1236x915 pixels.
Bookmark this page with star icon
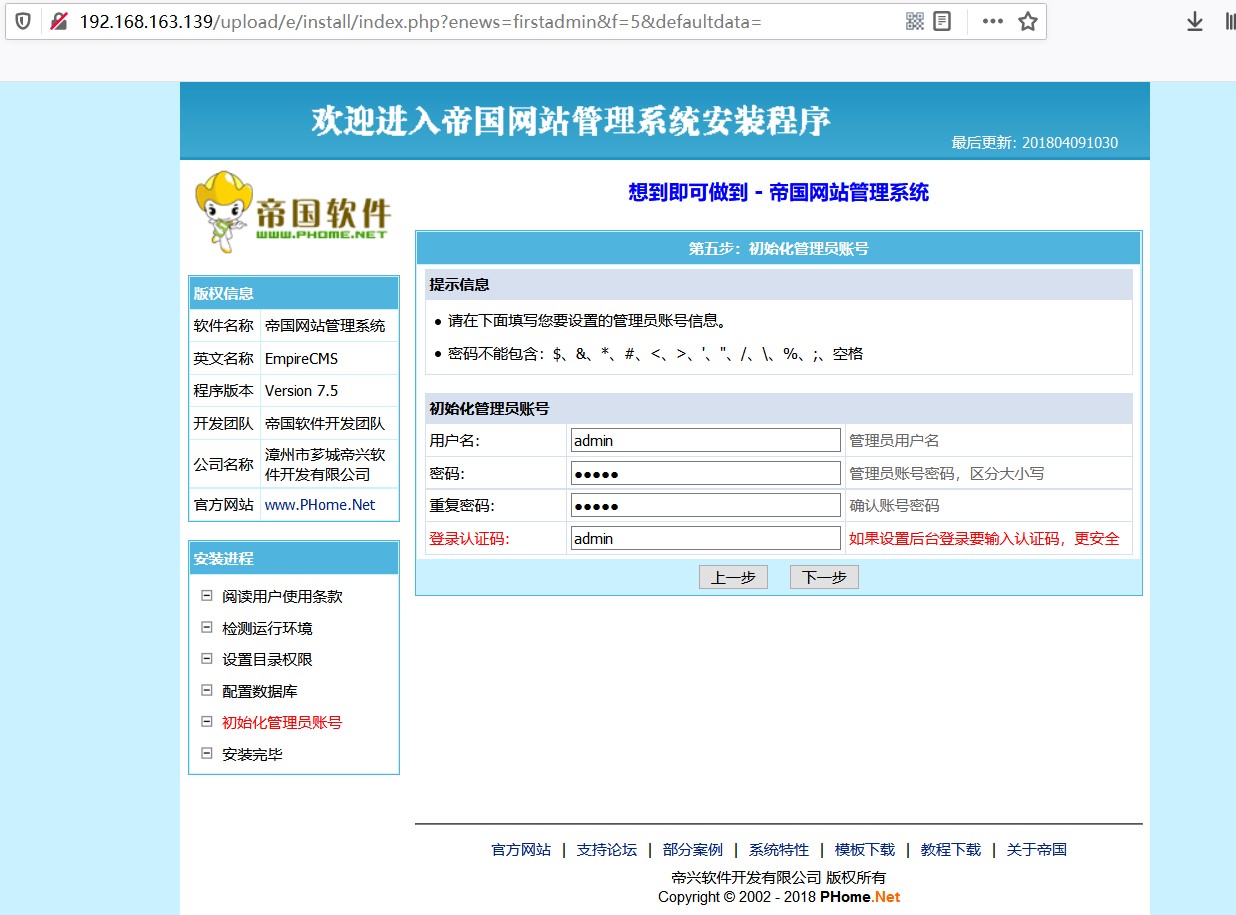point(1028,21)
